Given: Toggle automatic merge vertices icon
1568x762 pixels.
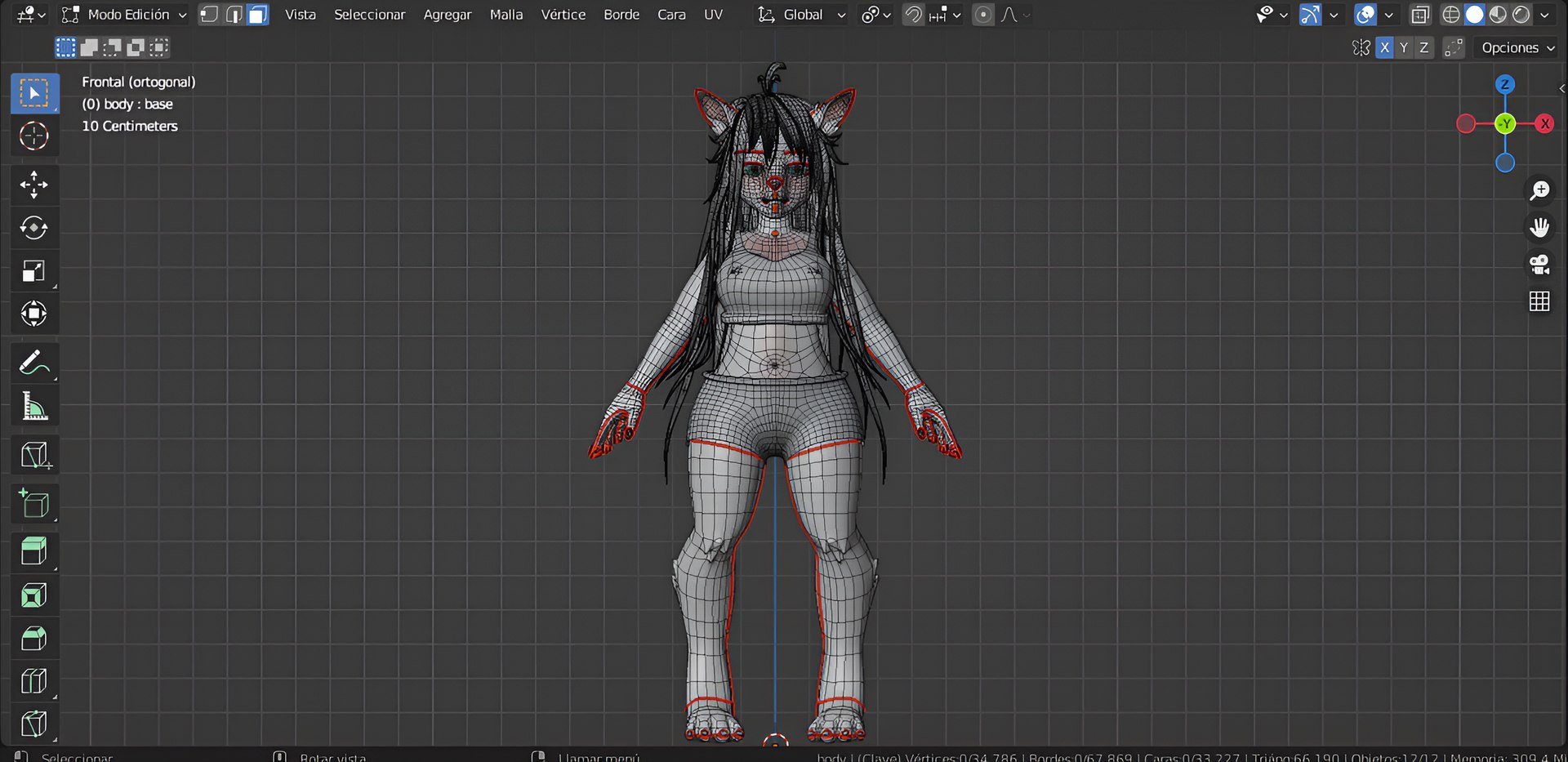Looking at the screenshot, I should [1454, 47].
